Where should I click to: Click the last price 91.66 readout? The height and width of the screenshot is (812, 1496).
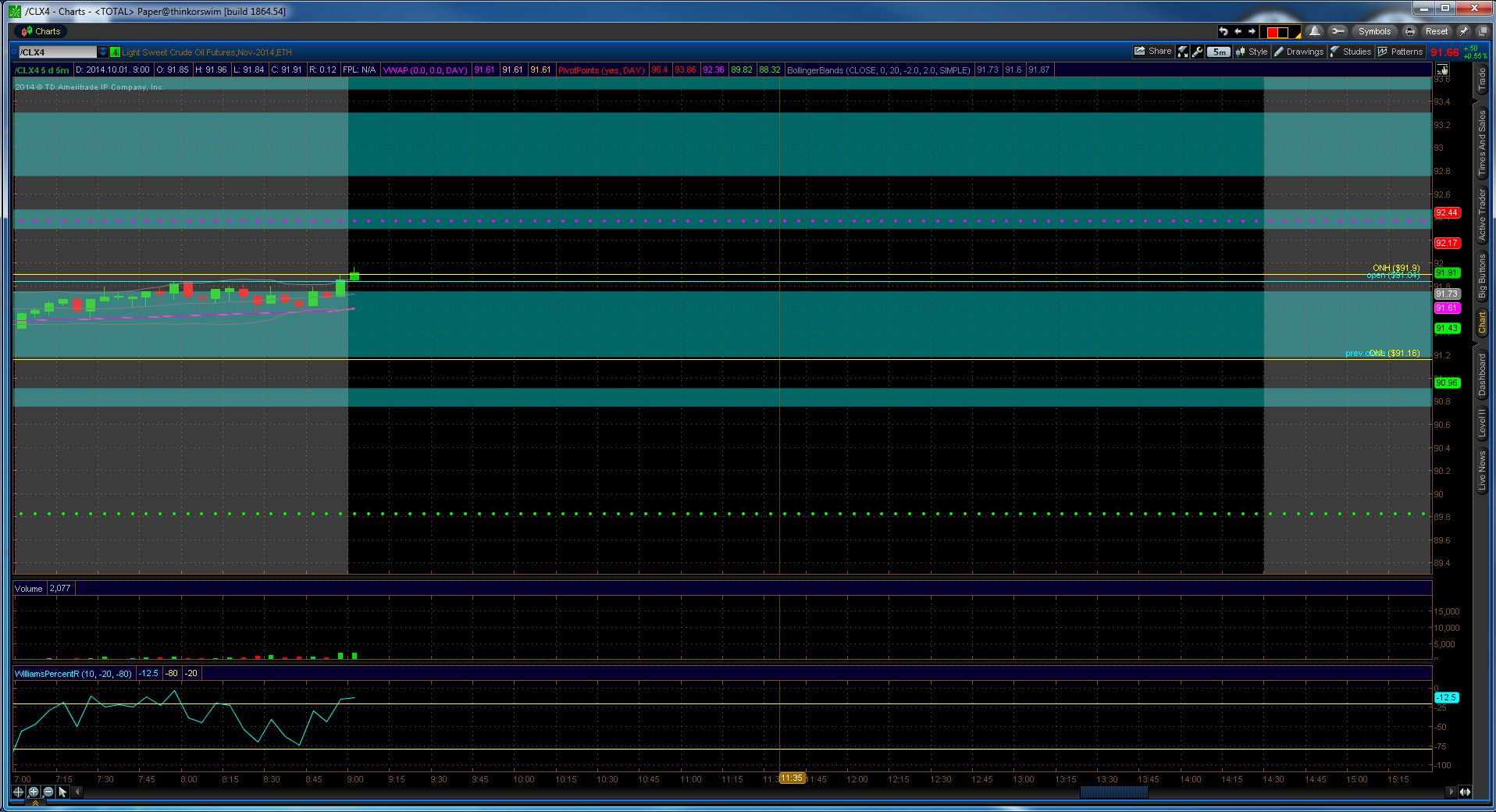(x=1444, y=52)
